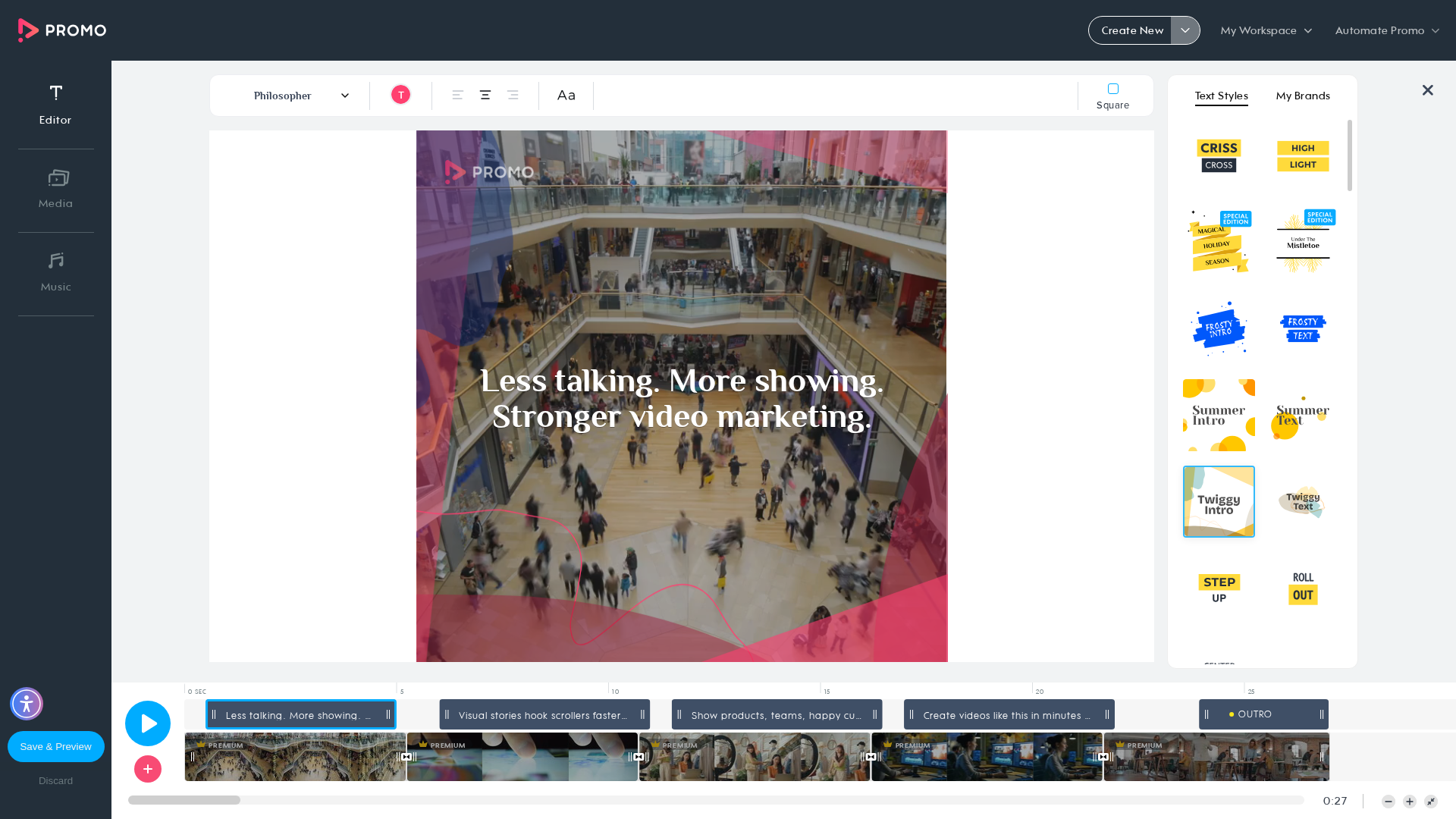
Task: Align text to the left
Action: coord(458,95)
